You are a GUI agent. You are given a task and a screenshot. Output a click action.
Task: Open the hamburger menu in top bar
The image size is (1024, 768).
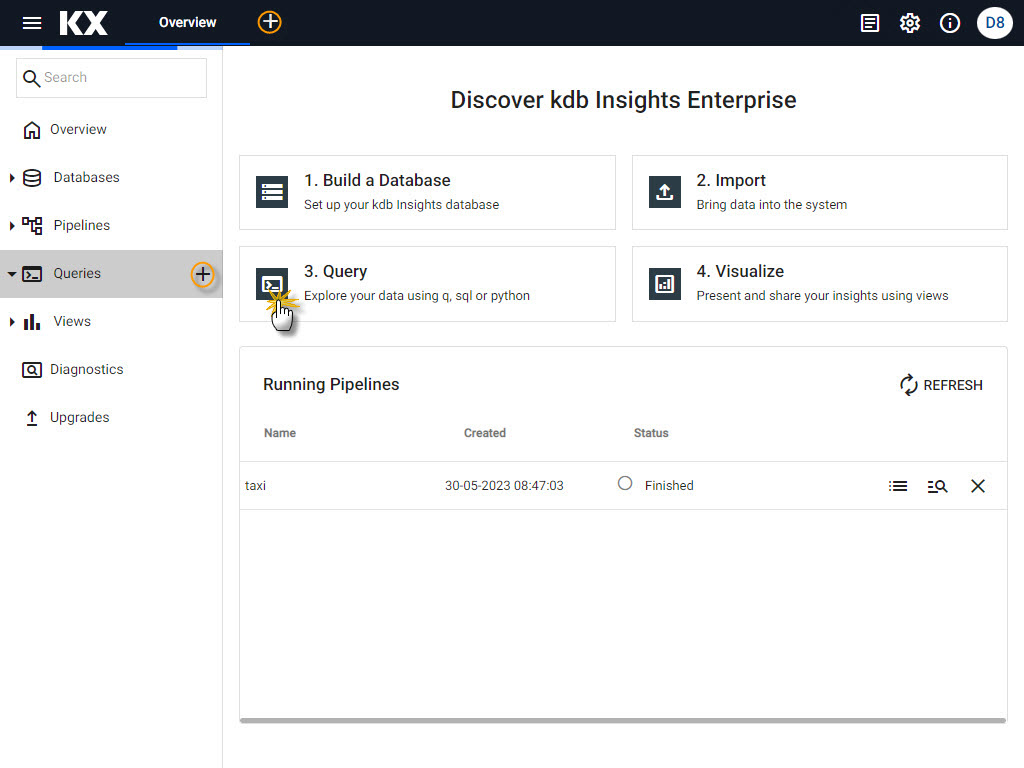(32, 23)
